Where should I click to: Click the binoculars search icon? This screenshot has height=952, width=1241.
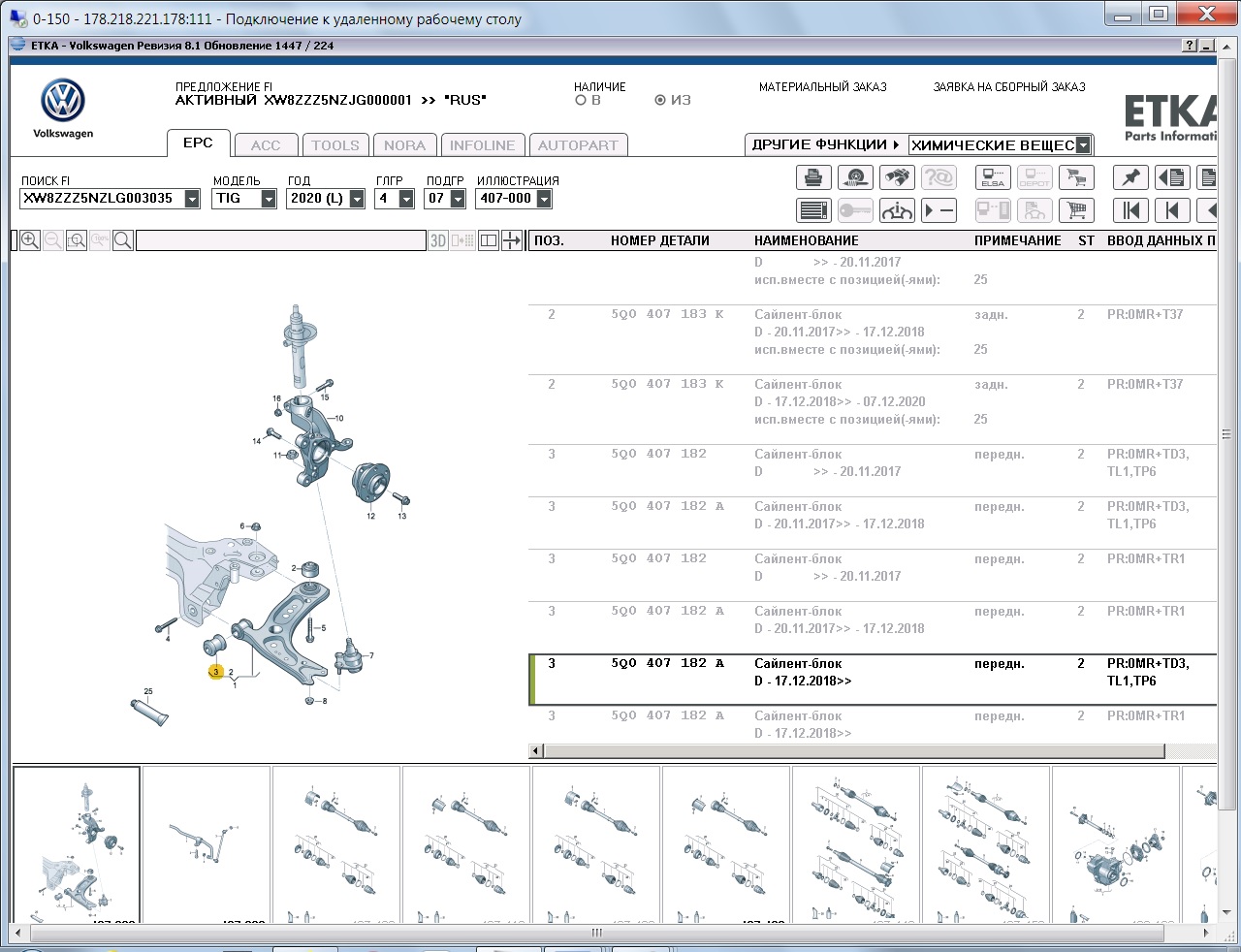(x=897, y=177)
